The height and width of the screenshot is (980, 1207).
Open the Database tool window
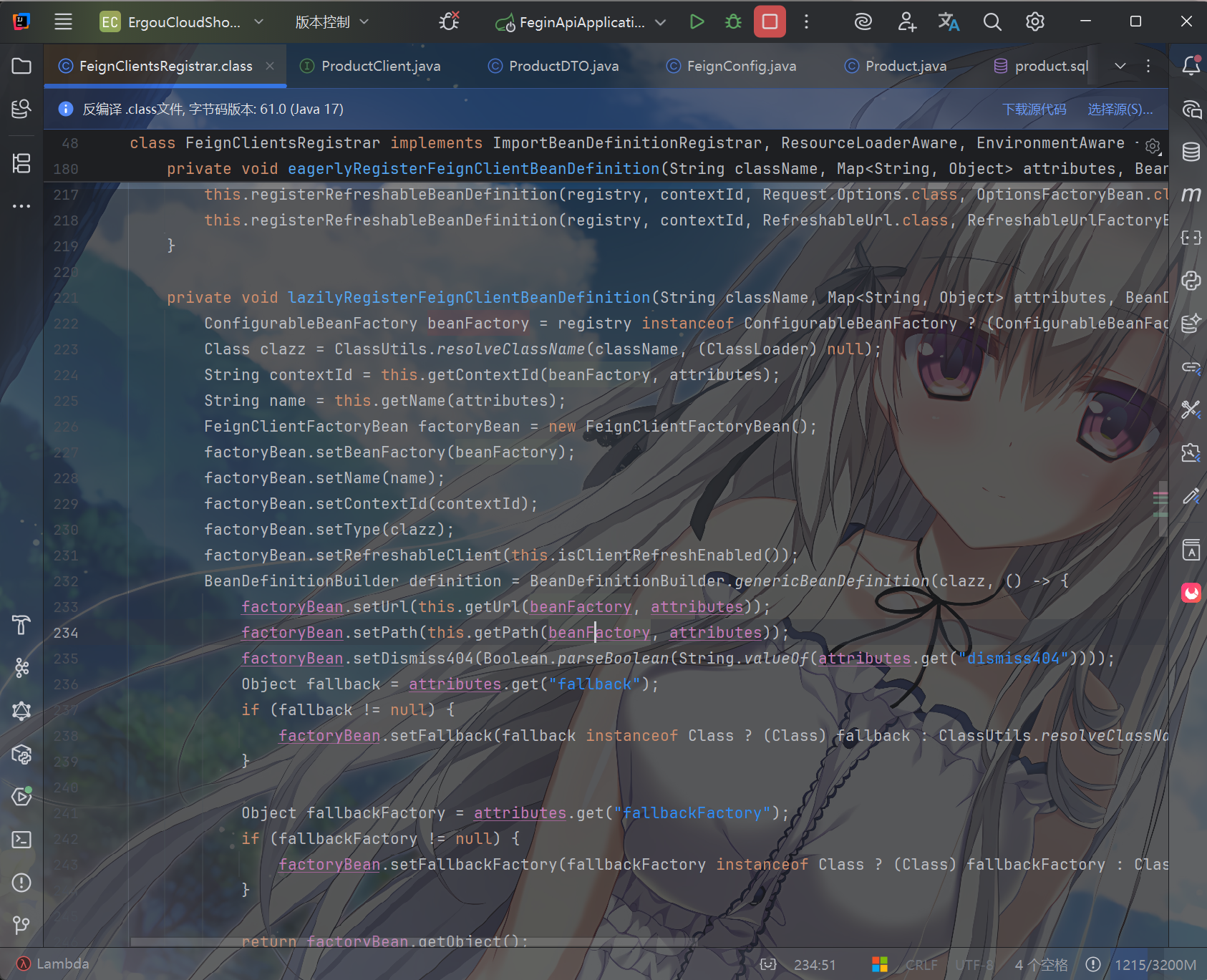pyautogui.click(x=1191, y=152)
